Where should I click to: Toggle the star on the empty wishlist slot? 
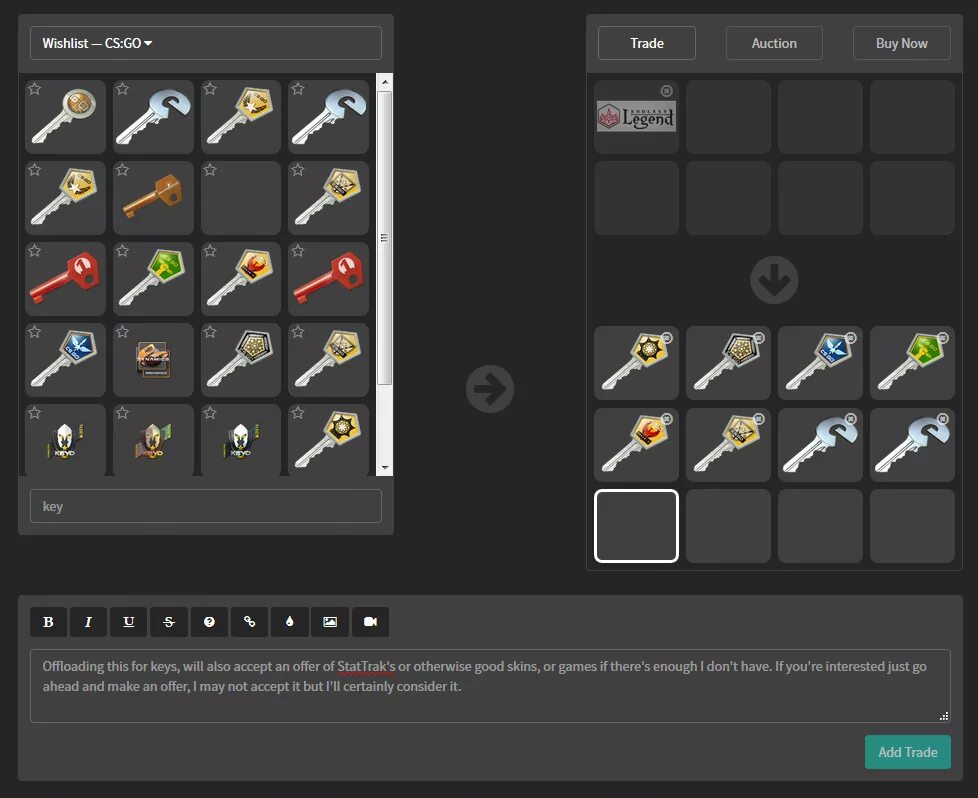[210, 170]
